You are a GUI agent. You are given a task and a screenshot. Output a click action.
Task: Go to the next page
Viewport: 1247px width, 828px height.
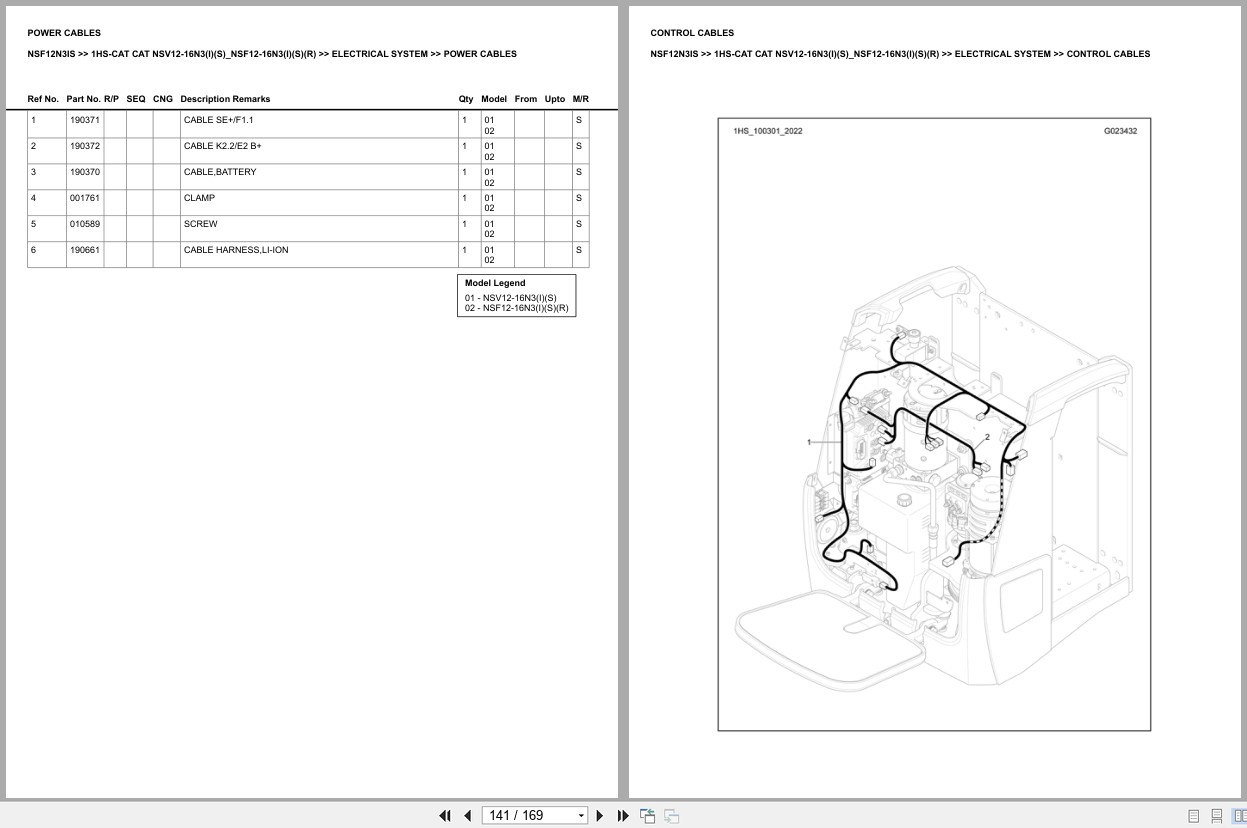point(600,816)
